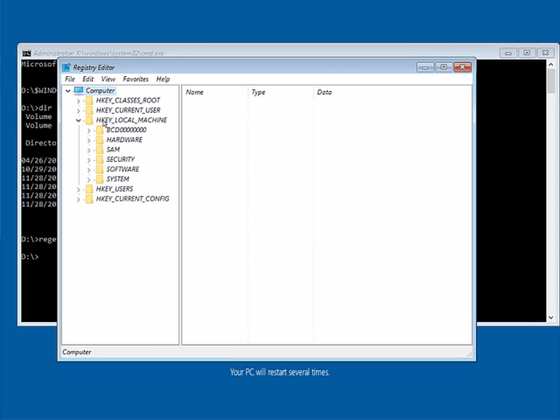Close the cmd.exe command prompt window

(545, 53)
